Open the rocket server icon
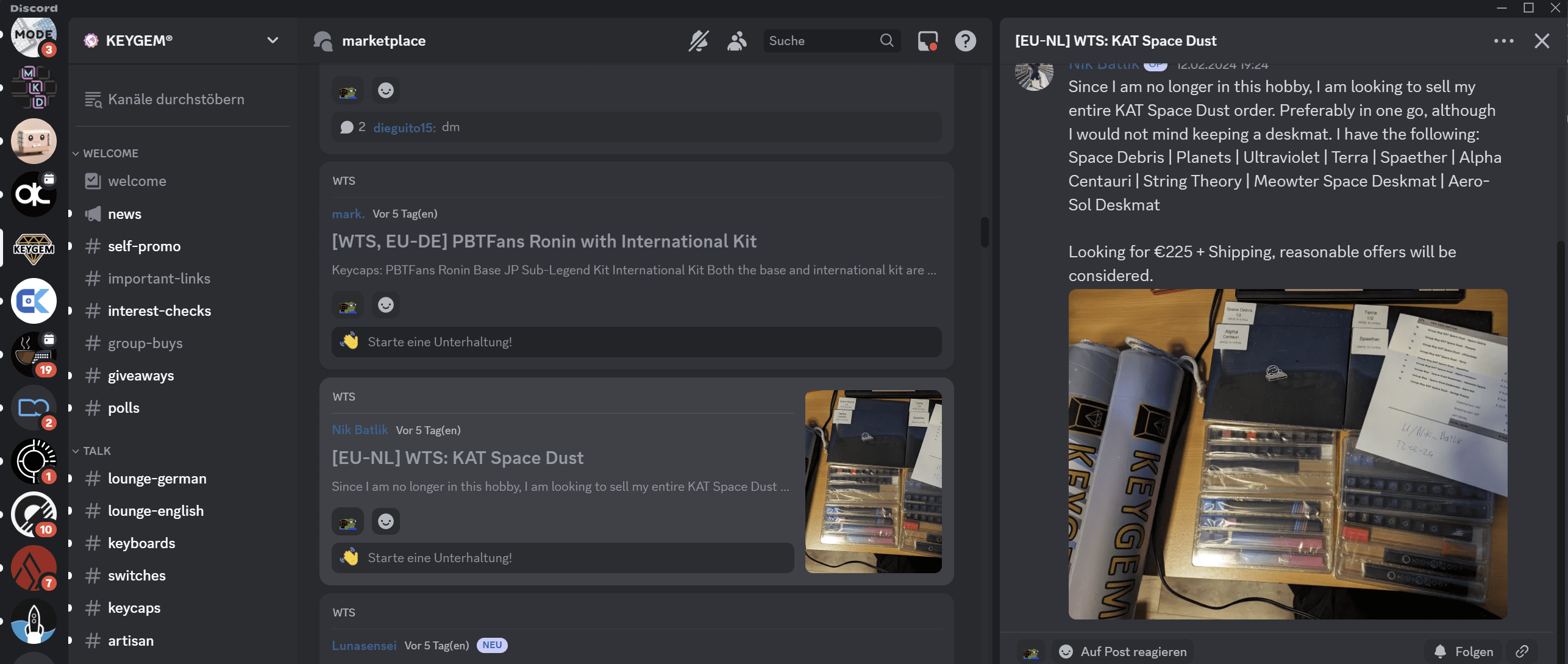The height and width of the screenshot is (664, 1568). coord(34,621)
